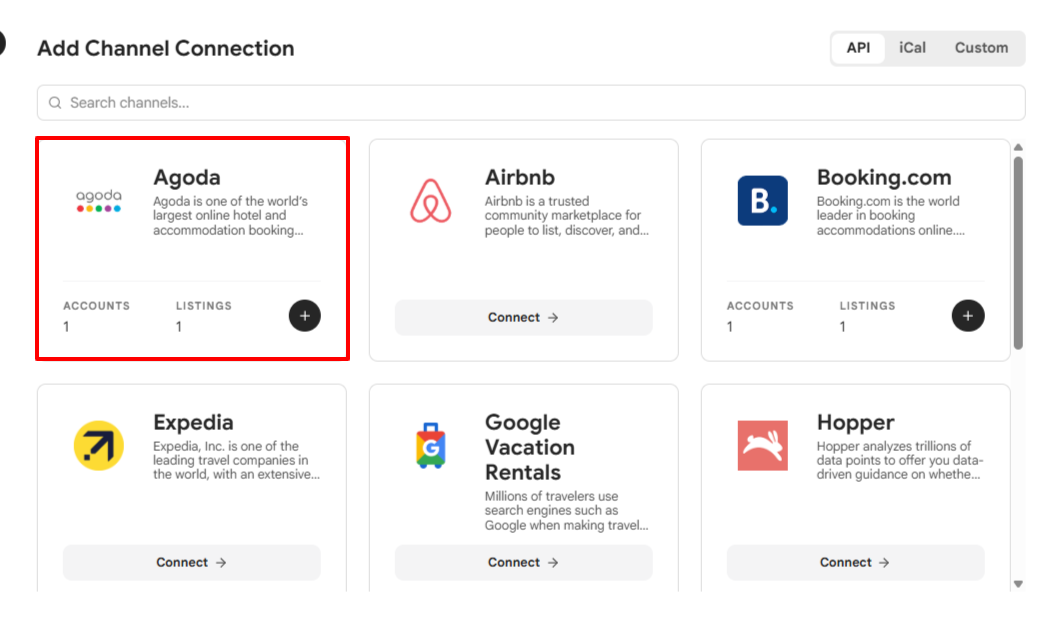Click the scrollbar up arrow
1058x619 pixels.
pyautogui.click(x=1018, y=147)
